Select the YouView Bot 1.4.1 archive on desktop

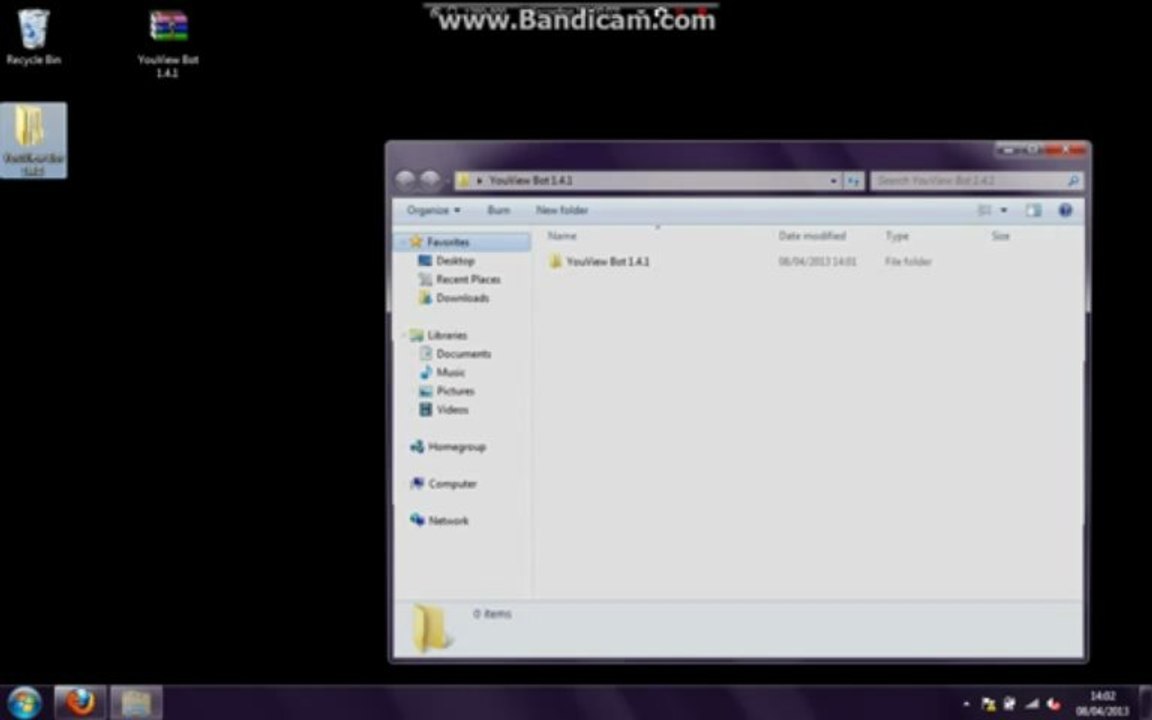(x=168, y=43)
